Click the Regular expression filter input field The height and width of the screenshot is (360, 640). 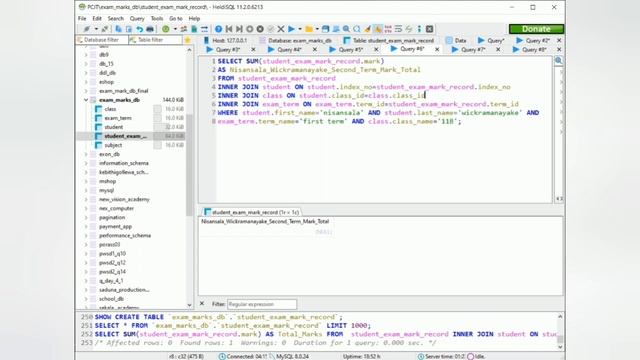(x=262, y=304)
